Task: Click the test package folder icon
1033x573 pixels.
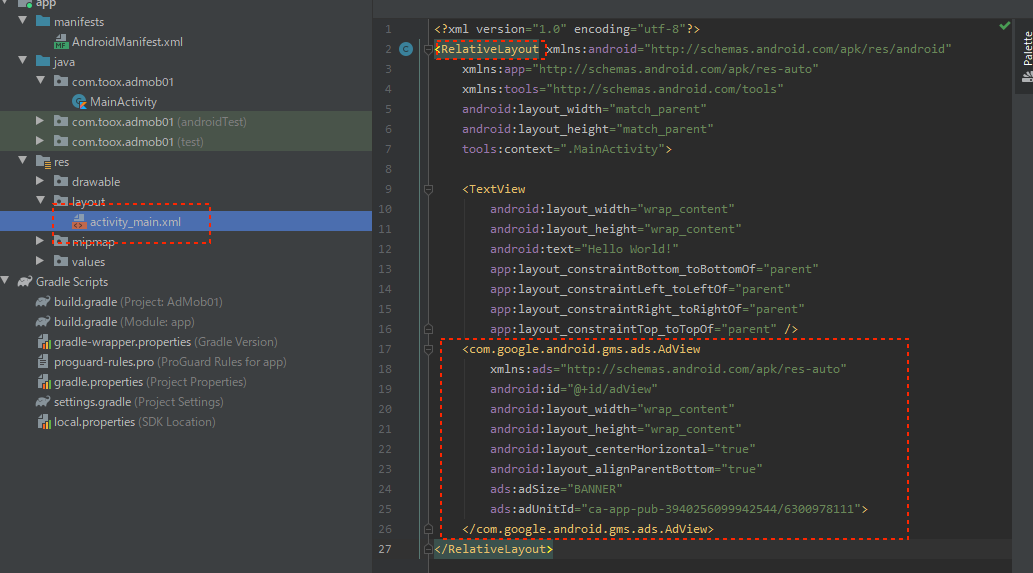Action: pyautogui.click(x=61, y=141)
